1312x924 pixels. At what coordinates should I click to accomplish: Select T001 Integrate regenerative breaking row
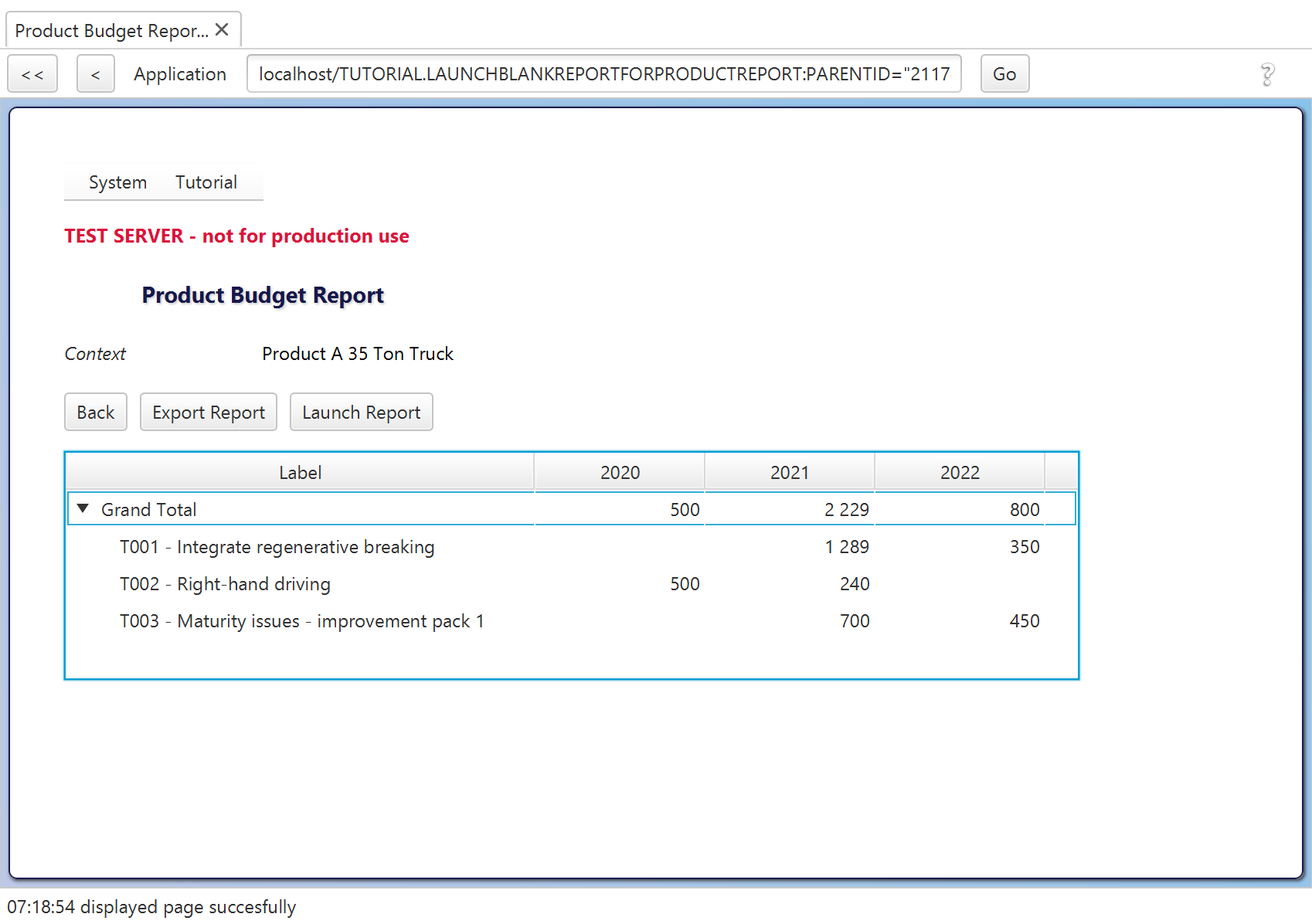pos(572,546)
